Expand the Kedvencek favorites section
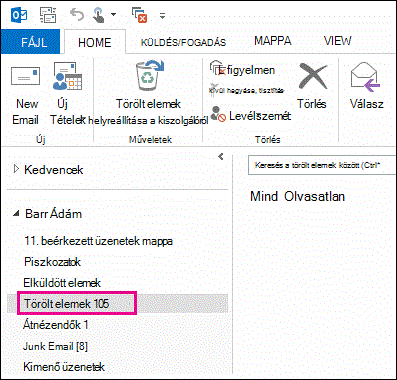The image size is (397, 380). (16, 169)
